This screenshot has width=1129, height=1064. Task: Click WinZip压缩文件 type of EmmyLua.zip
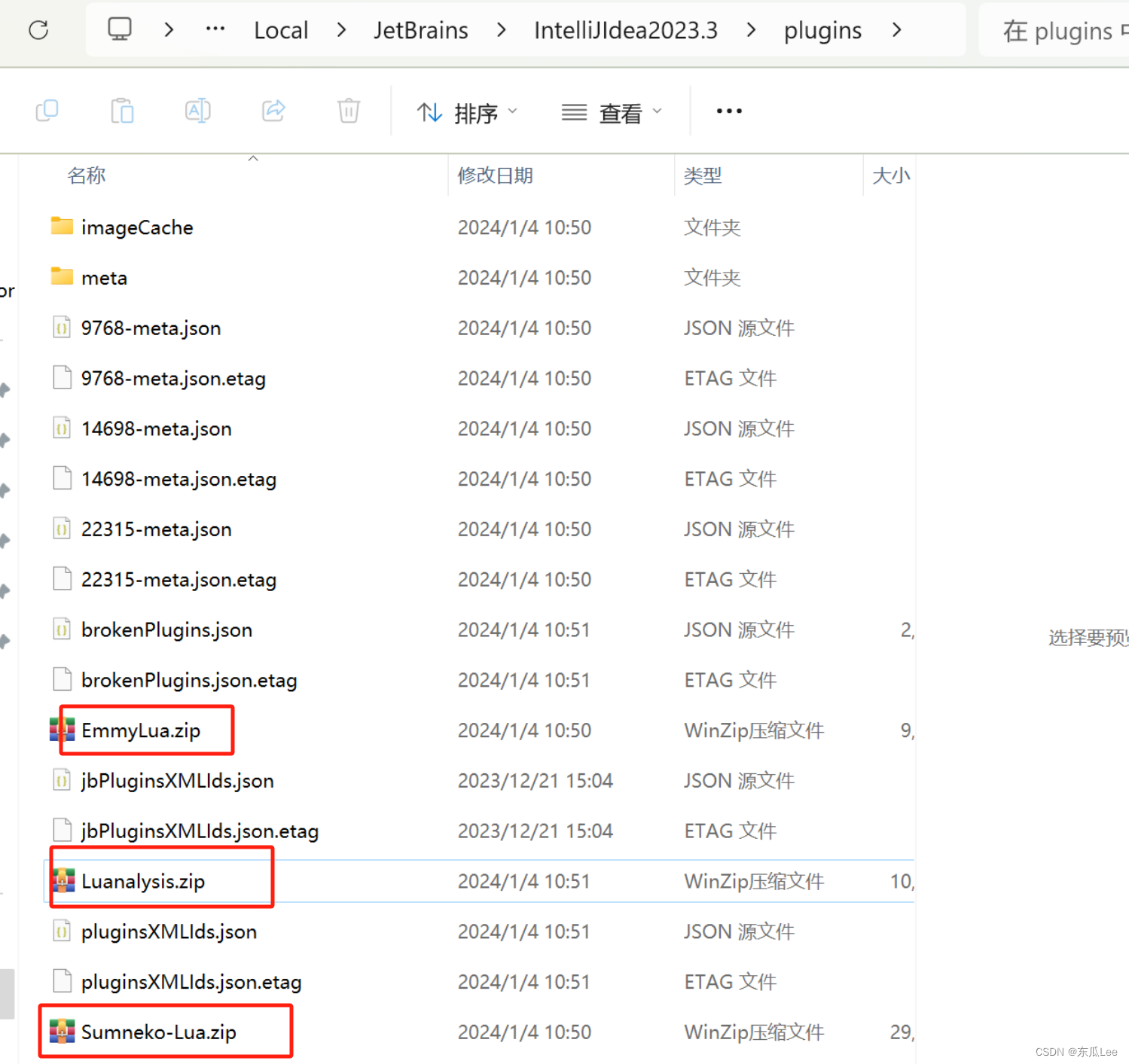coord(754,730)
